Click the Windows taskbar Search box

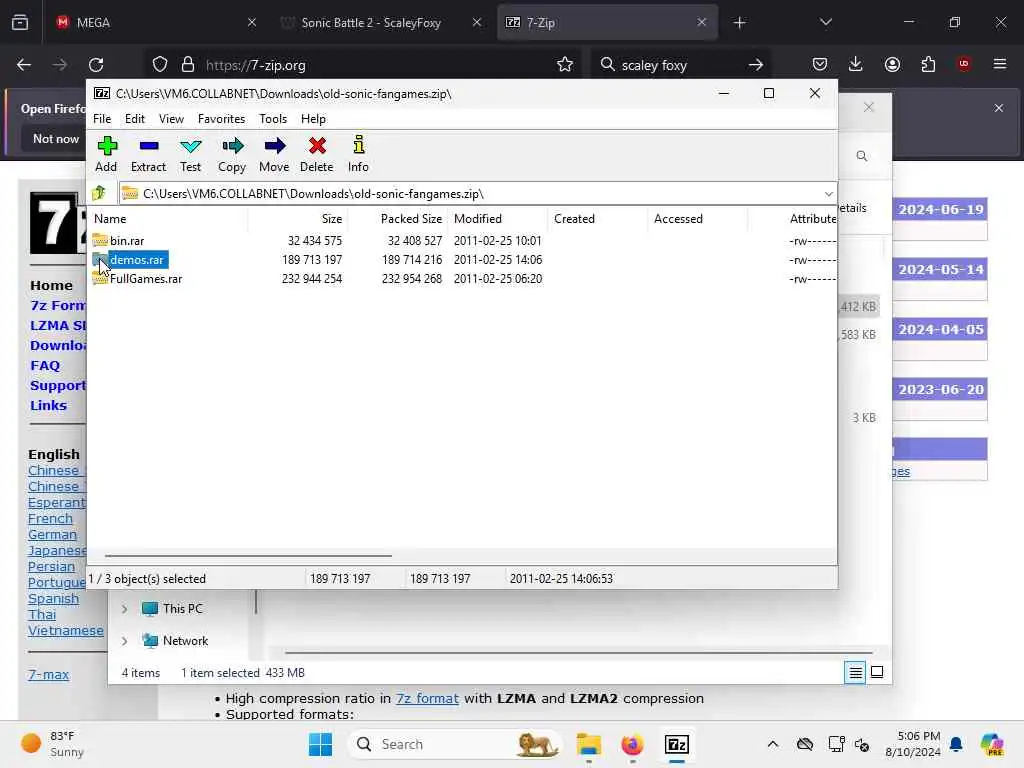coord(456,744)
